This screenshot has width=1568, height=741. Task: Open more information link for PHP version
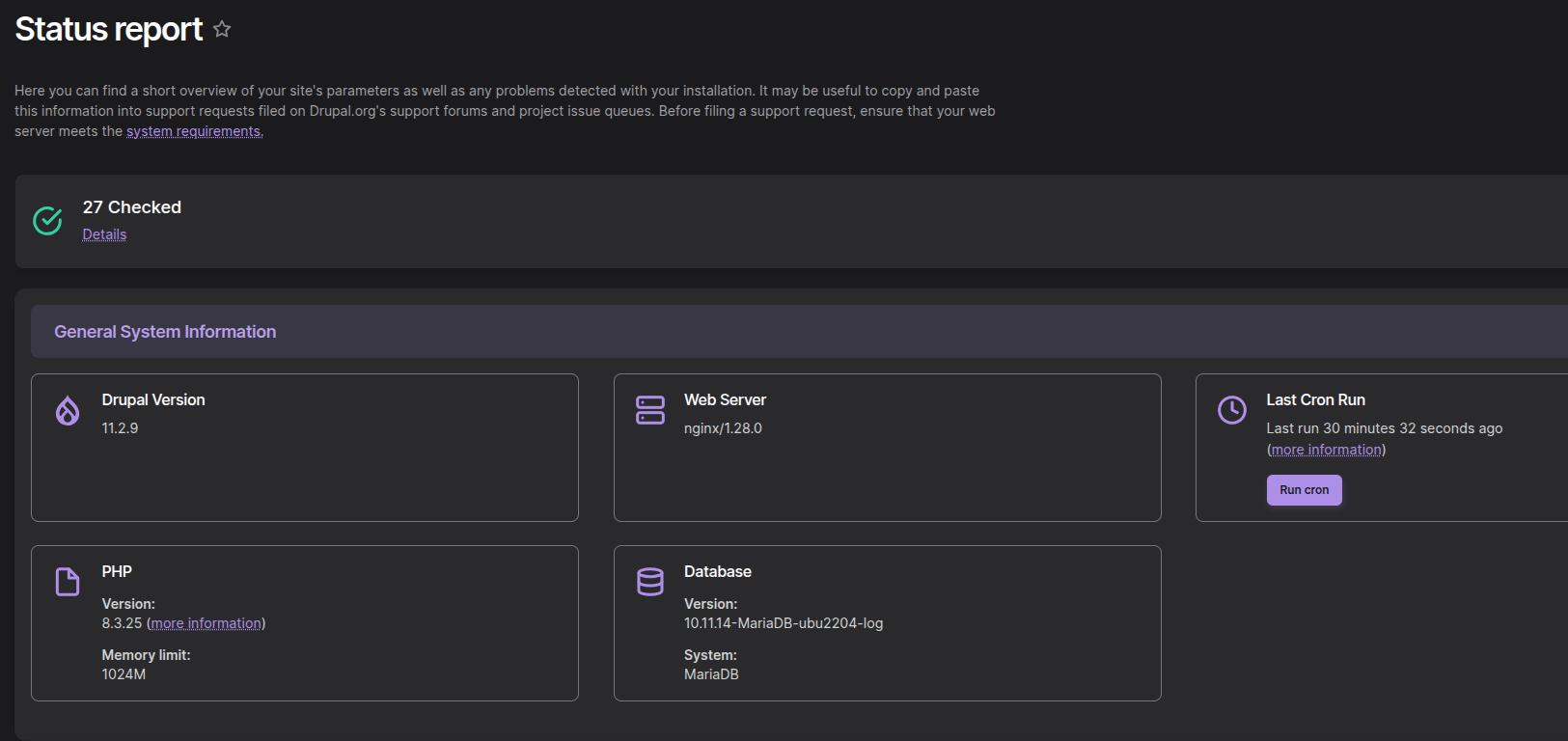pos(206,623)
